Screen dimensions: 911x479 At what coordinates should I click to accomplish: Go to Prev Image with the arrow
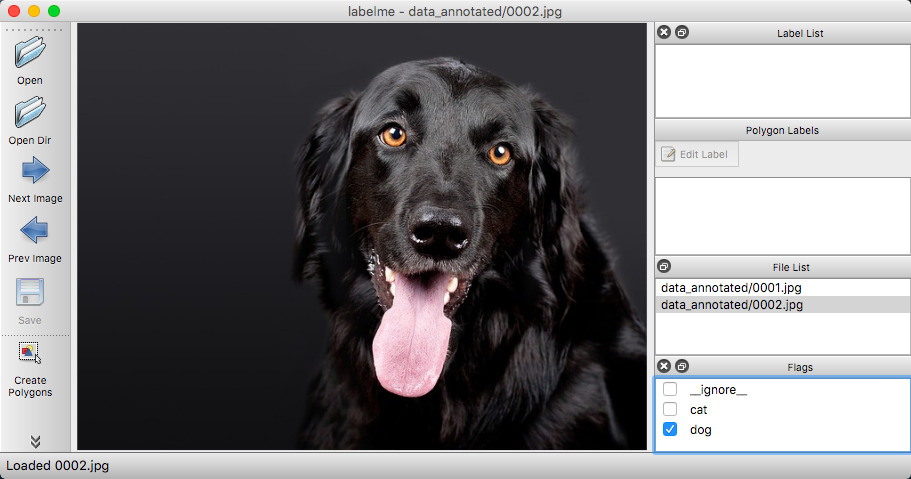click(34, 231)
